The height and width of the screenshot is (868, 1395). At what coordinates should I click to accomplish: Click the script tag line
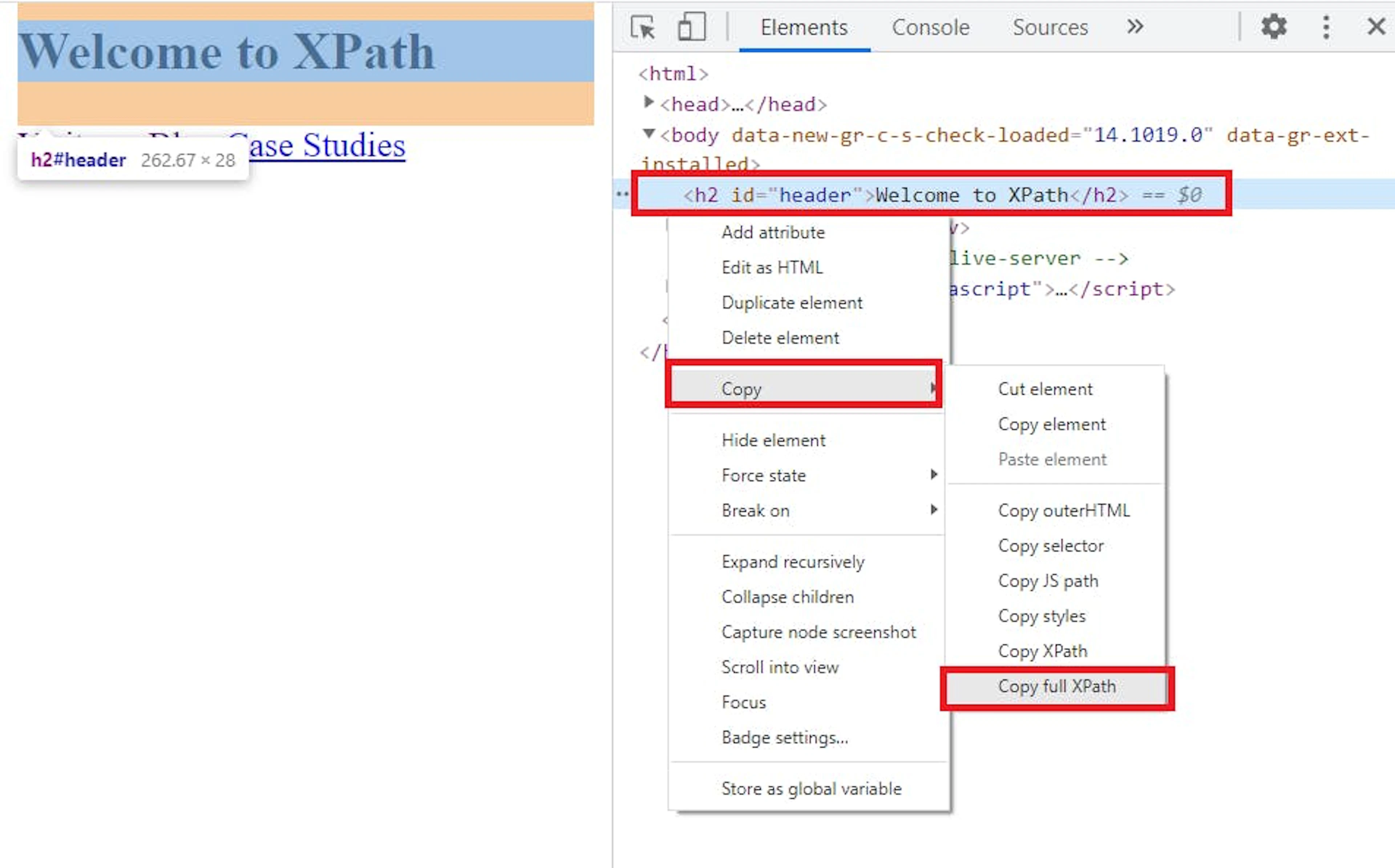1062,289
